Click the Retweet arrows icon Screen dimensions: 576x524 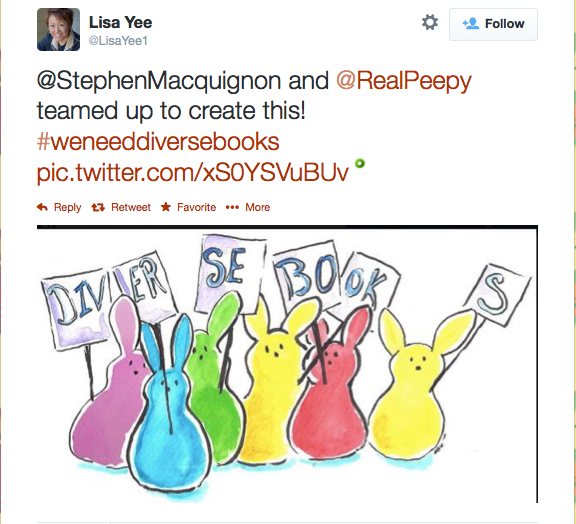[98, 208]
